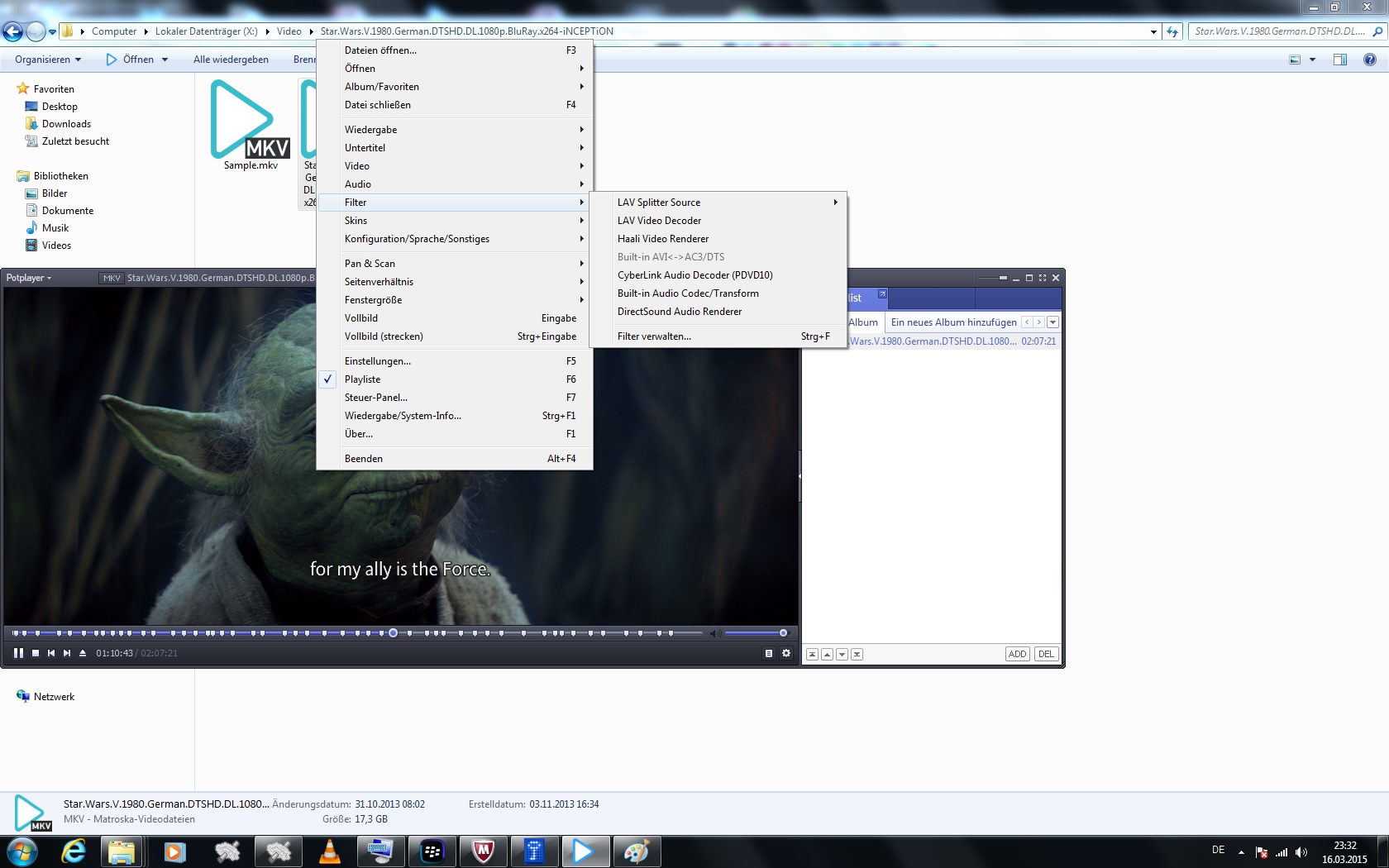Open the Potplayer title dropdown menu

[x=29, y=278]
